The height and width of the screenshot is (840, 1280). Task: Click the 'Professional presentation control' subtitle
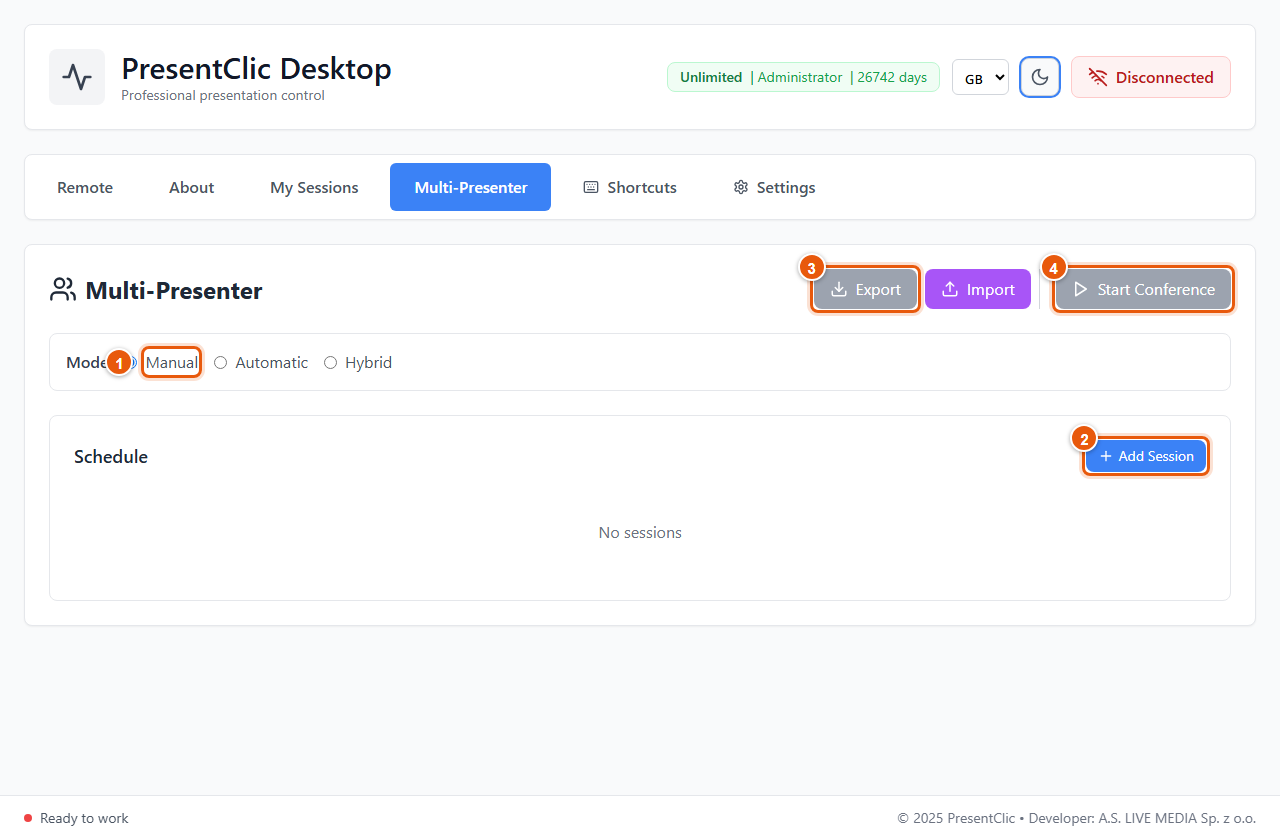[223, 96]
